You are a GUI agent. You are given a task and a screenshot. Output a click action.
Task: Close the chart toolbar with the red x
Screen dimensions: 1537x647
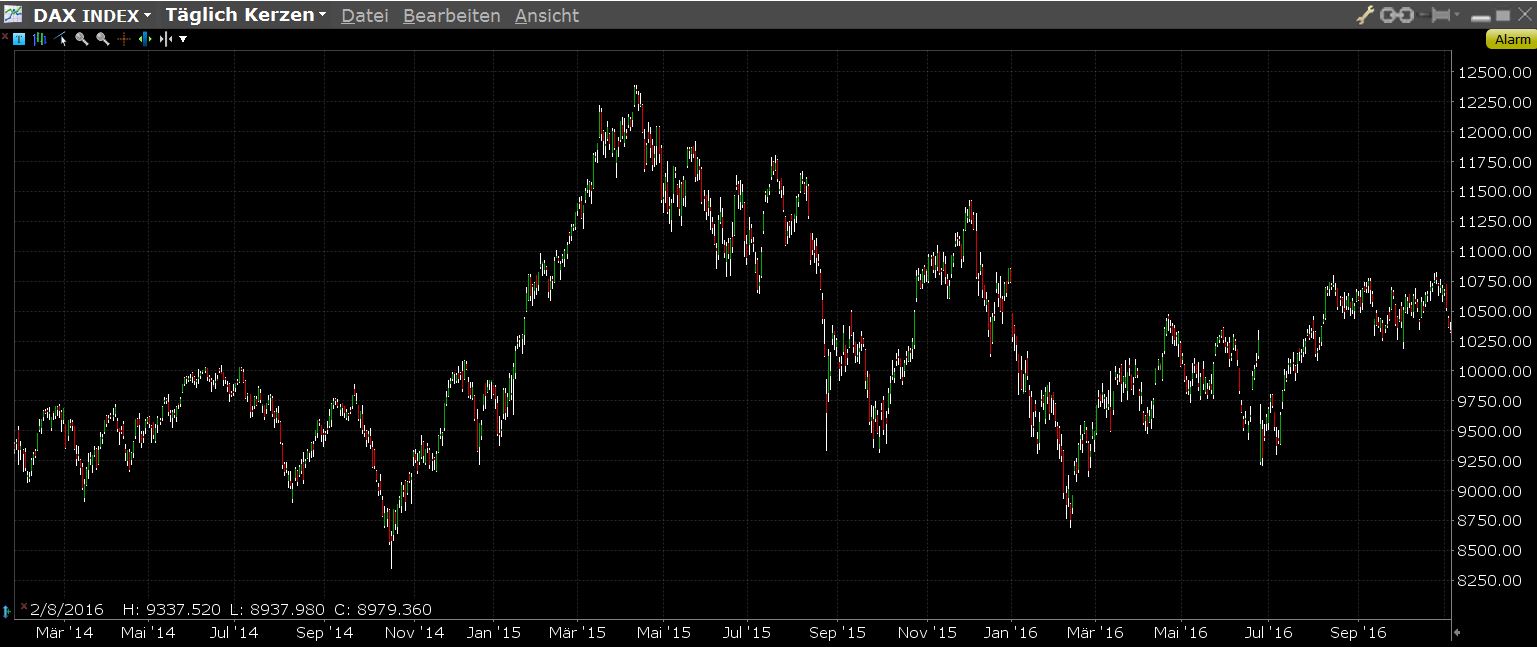[x=5, y=36]
